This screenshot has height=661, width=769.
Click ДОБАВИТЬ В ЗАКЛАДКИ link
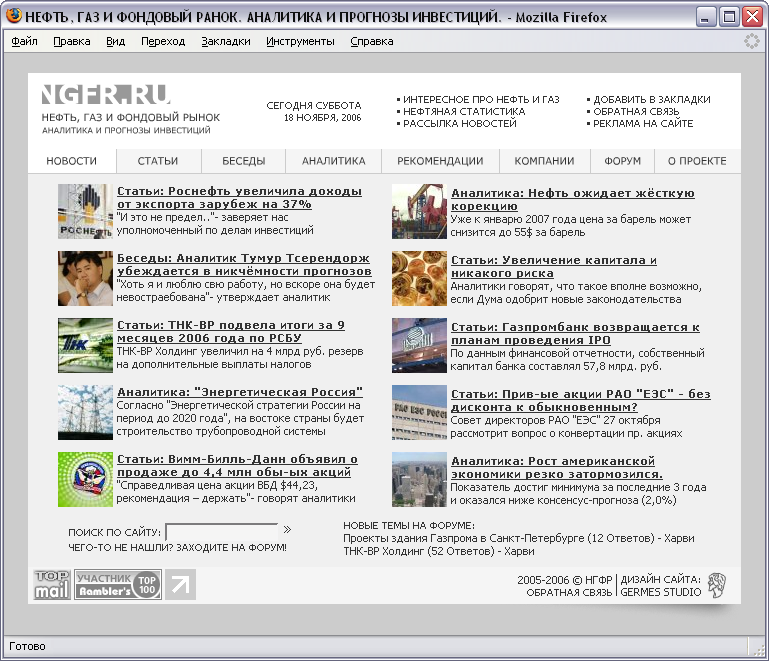(652, 100)
